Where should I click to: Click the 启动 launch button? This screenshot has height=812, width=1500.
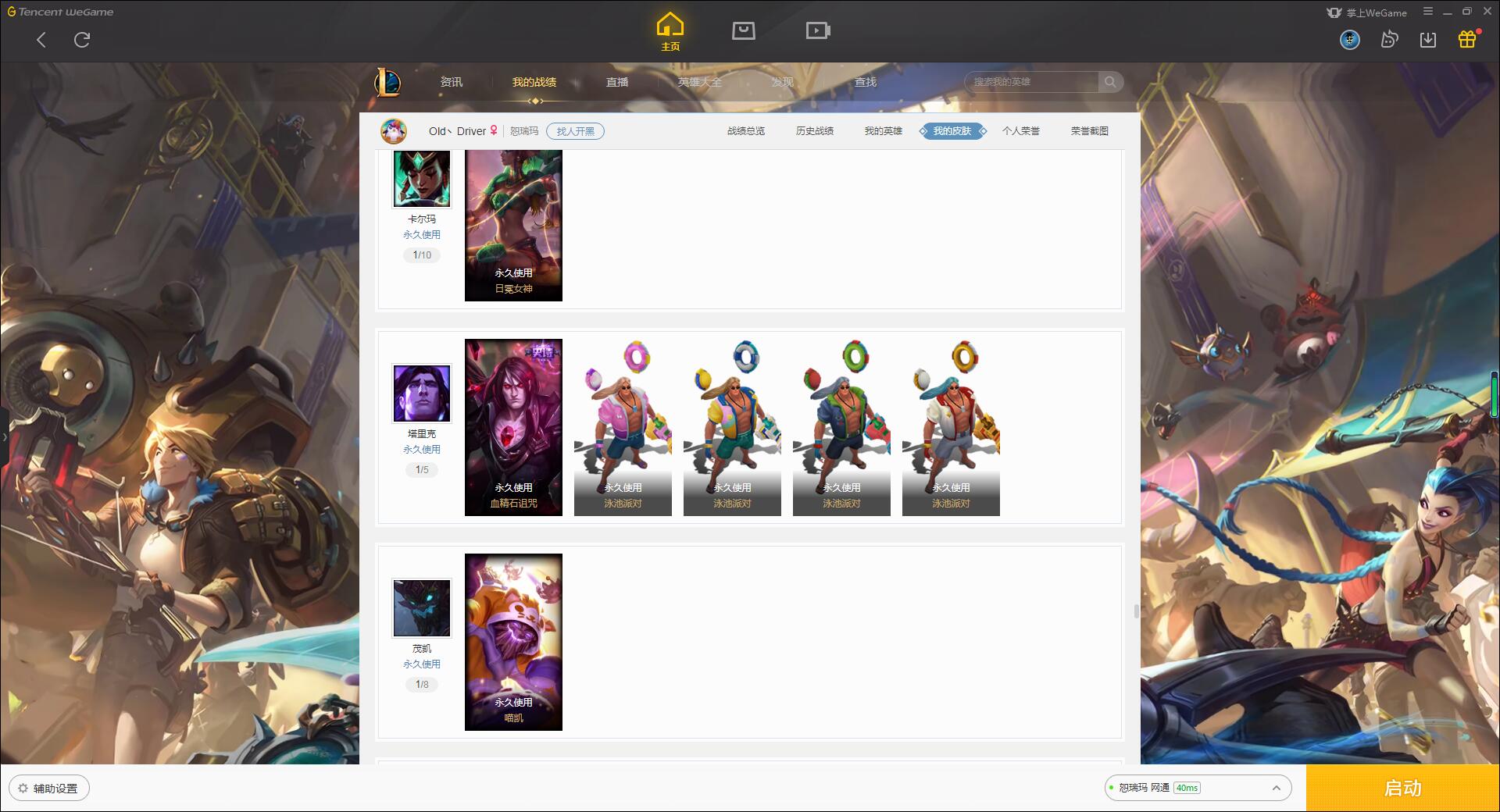1402,789
